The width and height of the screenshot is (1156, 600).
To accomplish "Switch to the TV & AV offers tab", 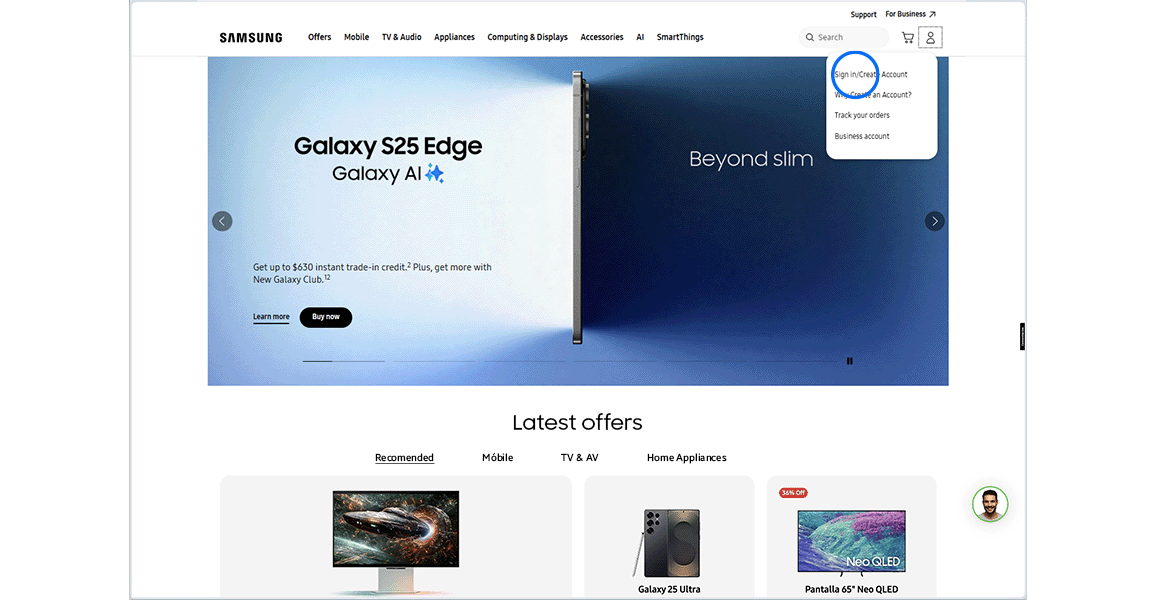I will point(580,457).
